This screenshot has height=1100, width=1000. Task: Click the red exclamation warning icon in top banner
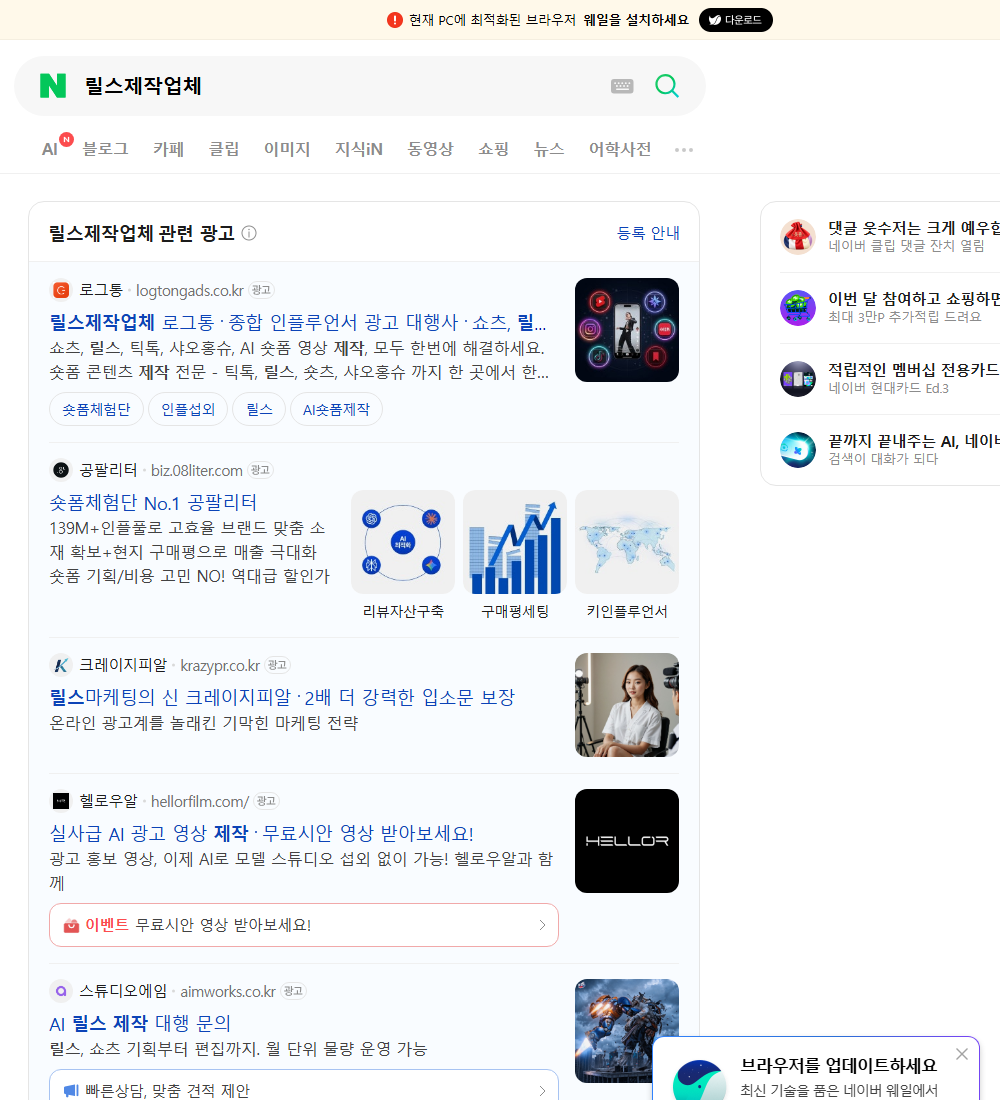(x=395, y=20)
